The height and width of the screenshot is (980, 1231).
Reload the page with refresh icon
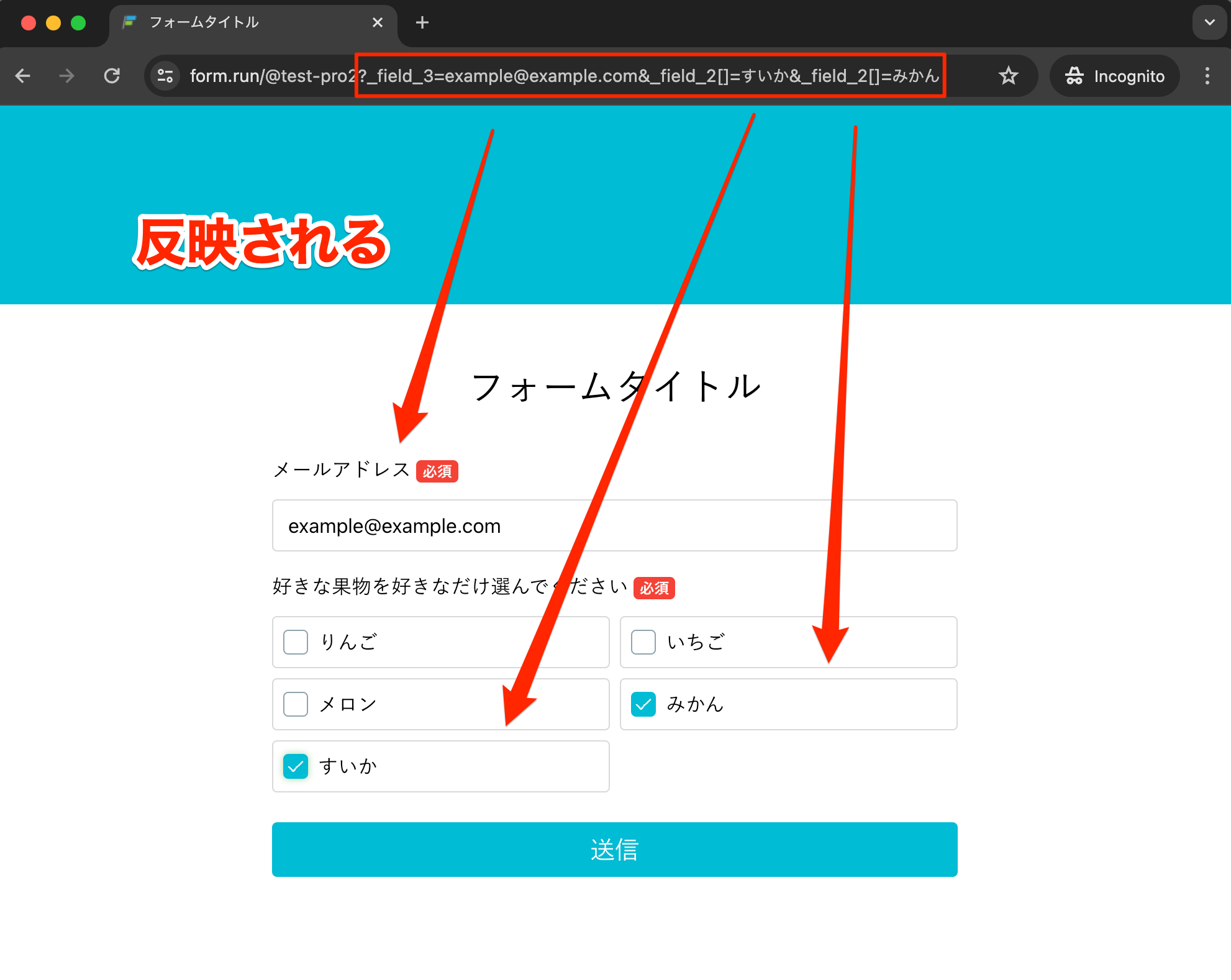point(112,76)
